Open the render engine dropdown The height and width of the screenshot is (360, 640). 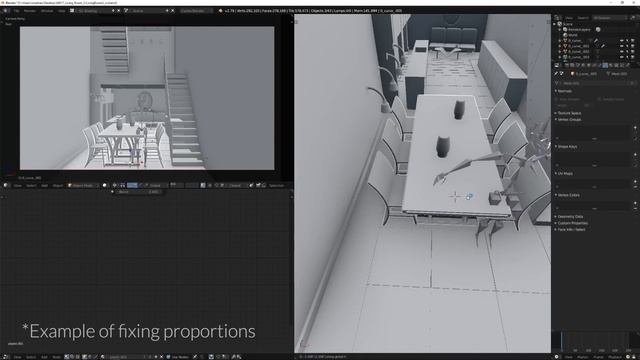[196, 10]
